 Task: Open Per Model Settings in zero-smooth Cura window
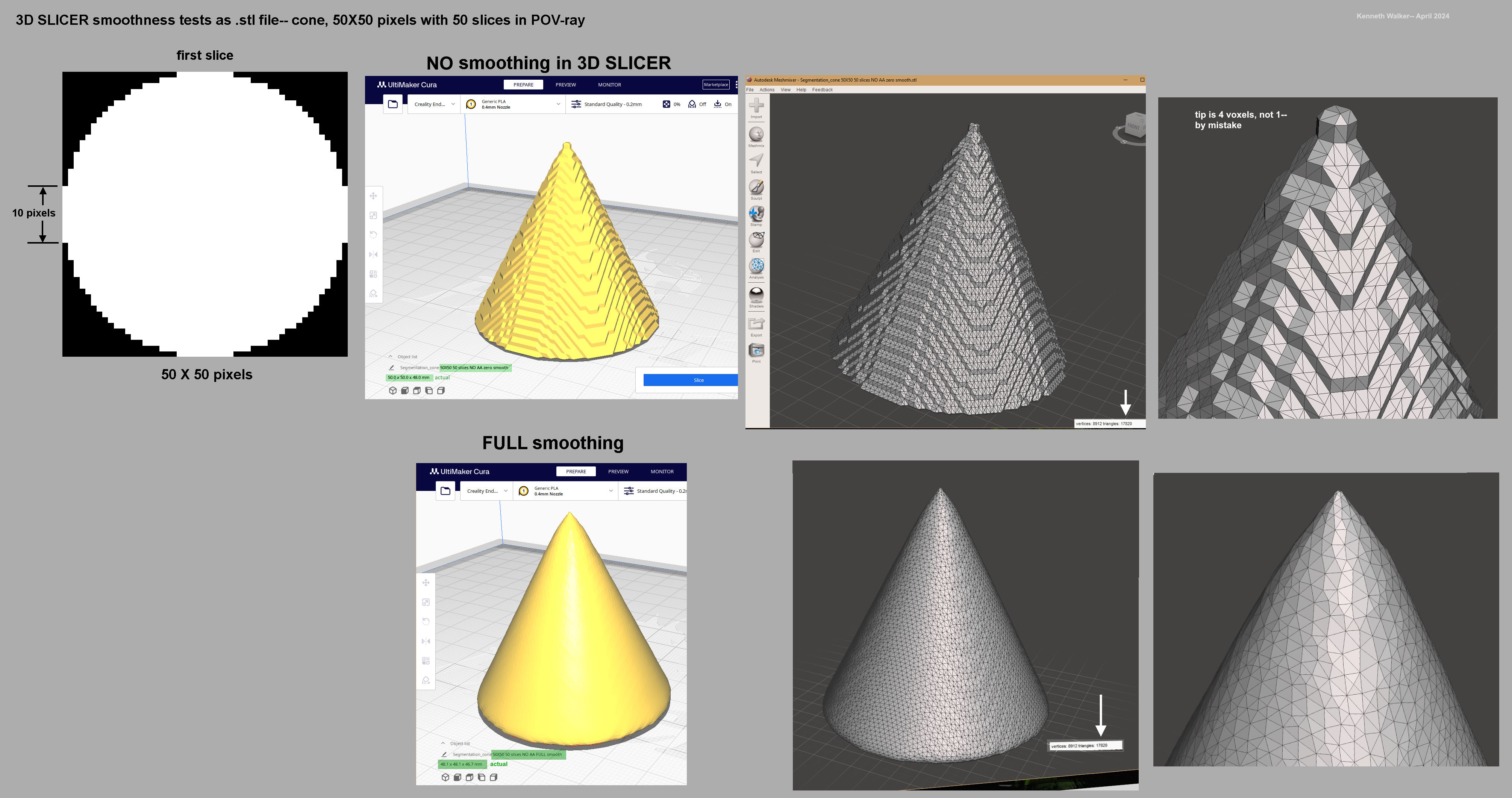[373, 274]
